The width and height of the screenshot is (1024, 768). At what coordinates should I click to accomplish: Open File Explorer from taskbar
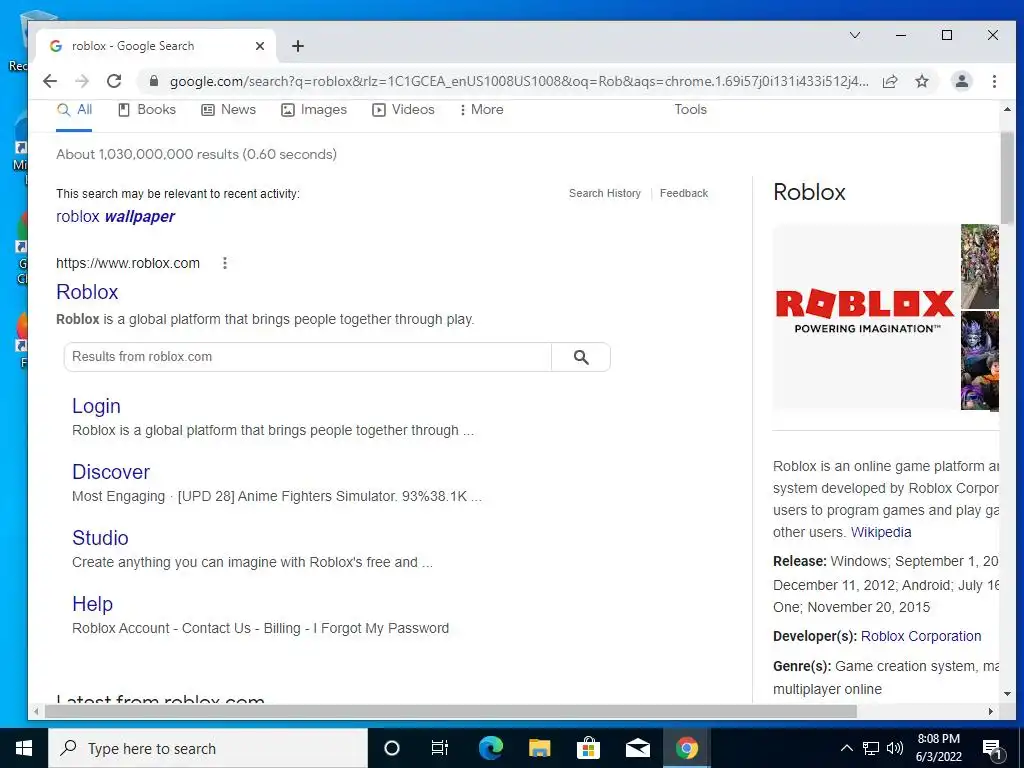pos(539,748)
